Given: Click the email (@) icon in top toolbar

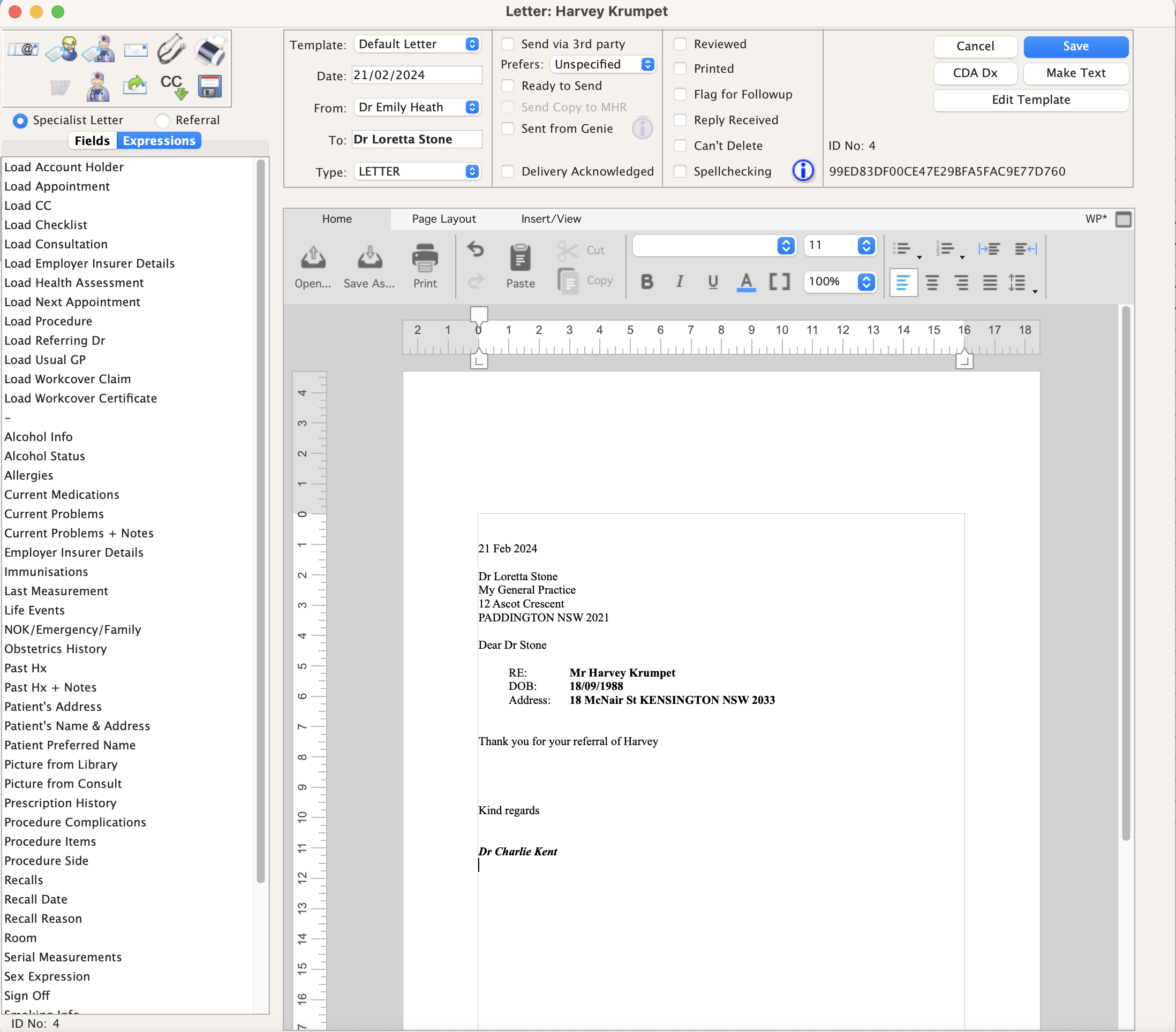Looking at the screenshot, I should (22, 49).
